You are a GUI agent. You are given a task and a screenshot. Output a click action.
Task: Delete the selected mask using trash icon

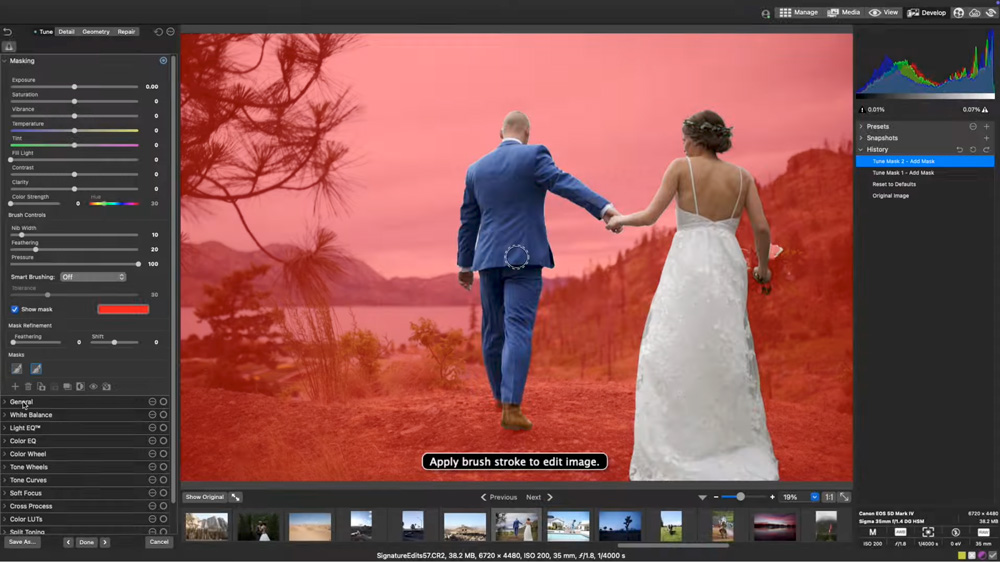28,386
